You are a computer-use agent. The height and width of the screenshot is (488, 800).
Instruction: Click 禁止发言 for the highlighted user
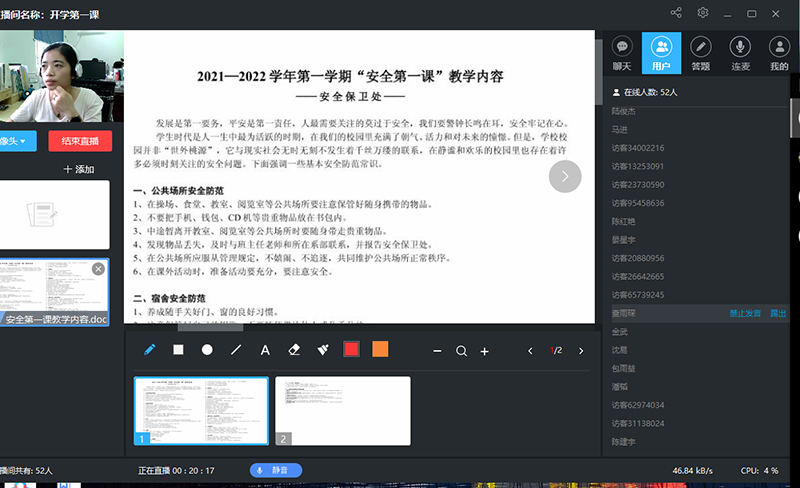(745, 314)
